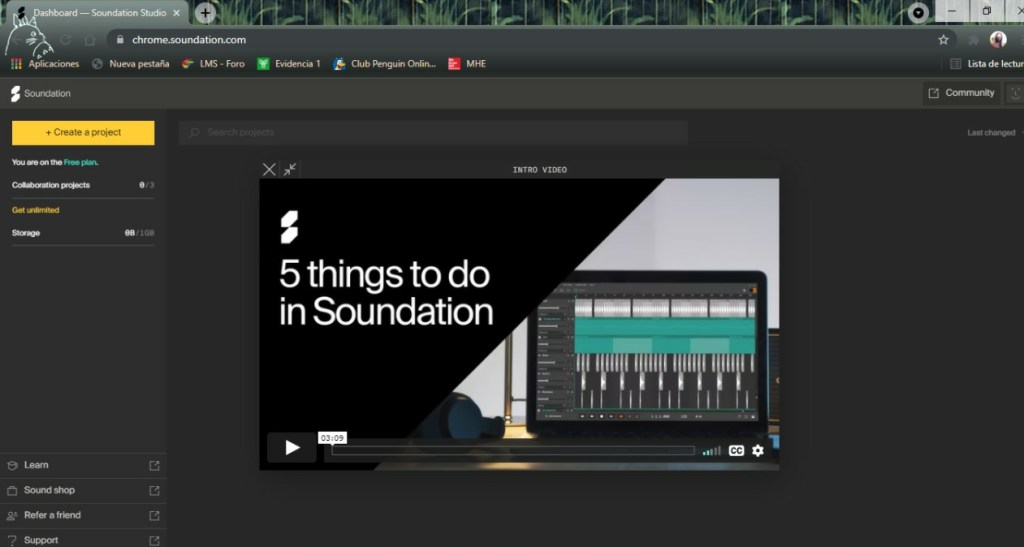Viewport: 1024px width, 547px height.
Task: Play the intro video
Action: pos(292,448)
